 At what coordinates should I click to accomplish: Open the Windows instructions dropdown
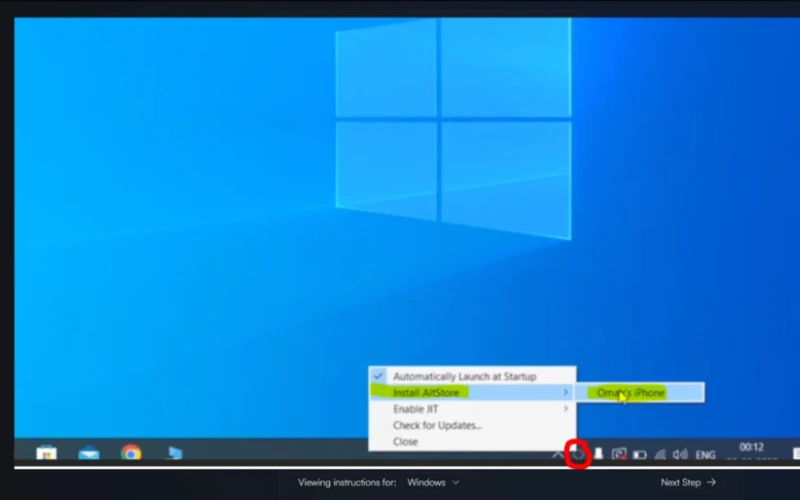(x=433, y=482)
